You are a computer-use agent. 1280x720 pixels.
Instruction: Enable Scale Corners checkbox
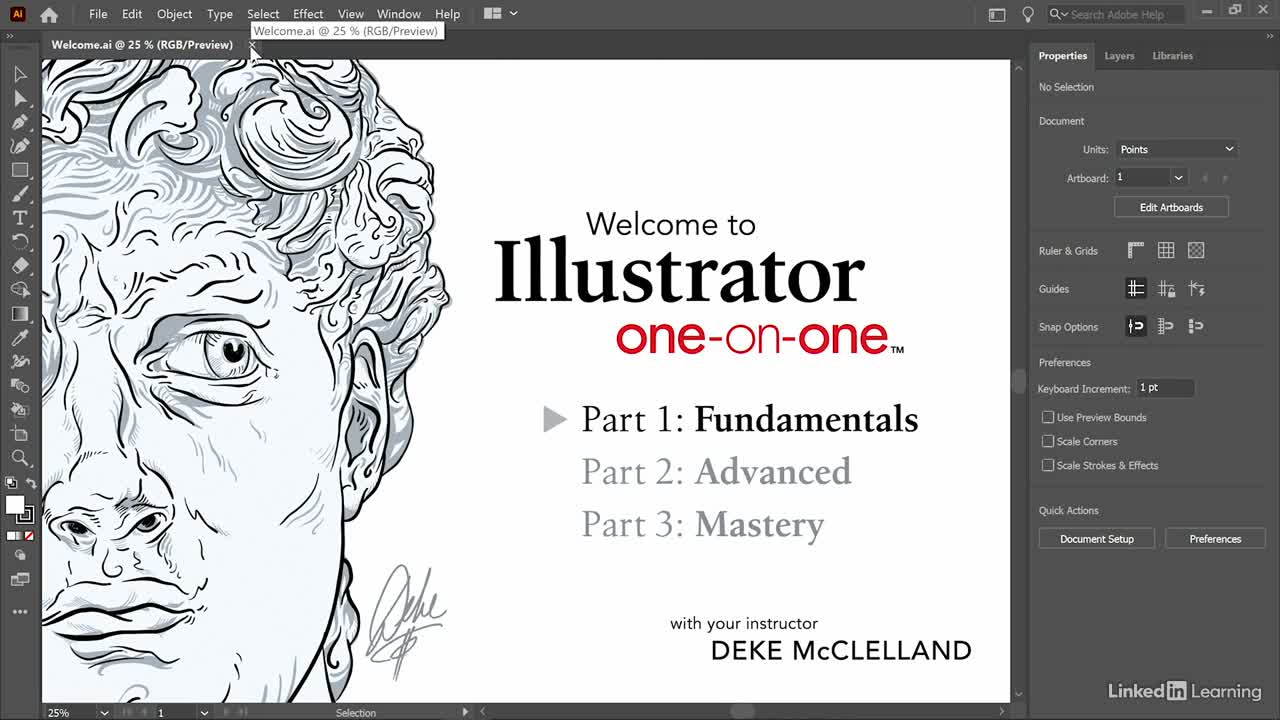tap(1048, 441)
